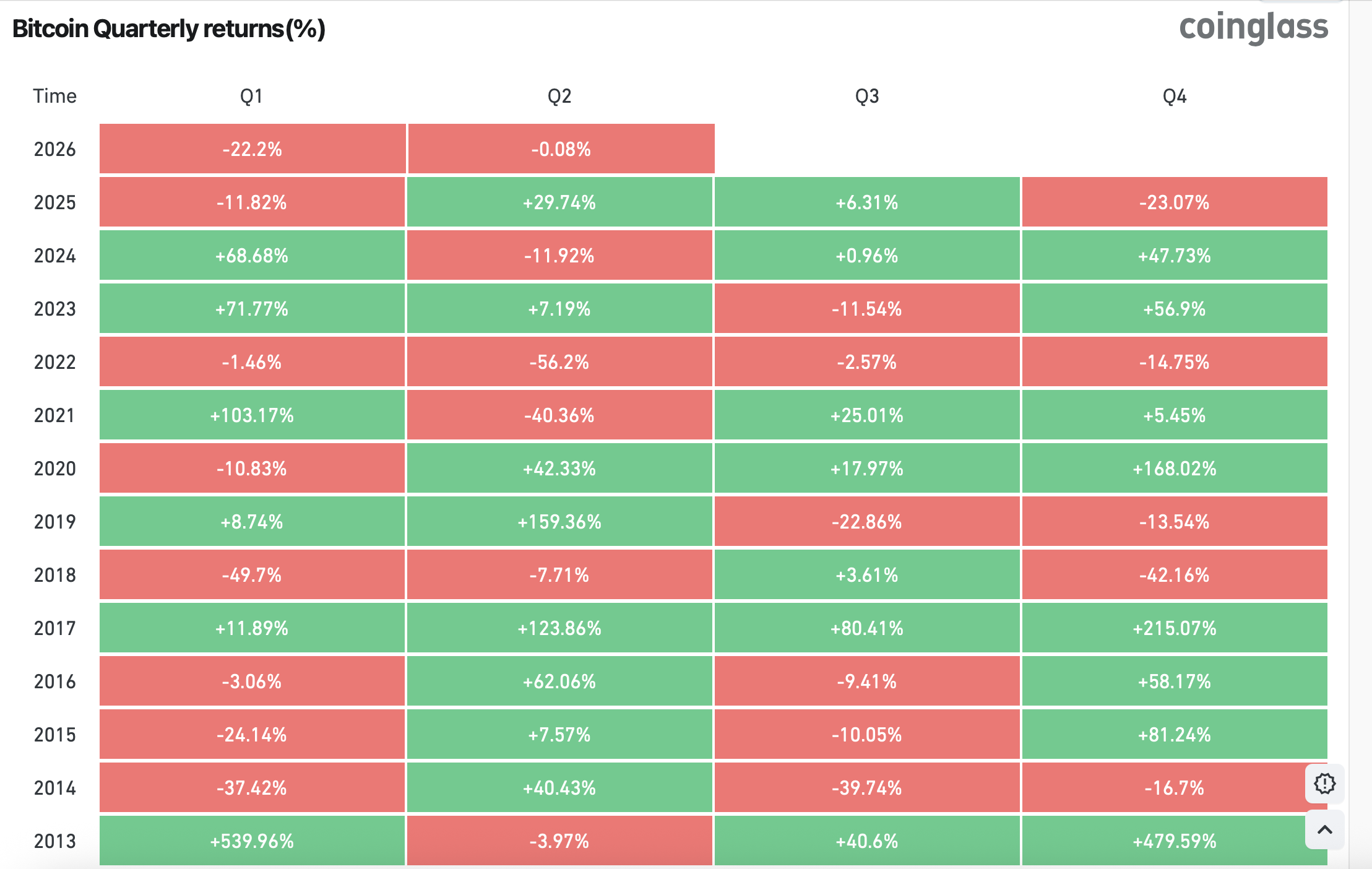Click the -56.2% cell for 2022 Q2
The image size is (1372, 869).
pos(559,362)
